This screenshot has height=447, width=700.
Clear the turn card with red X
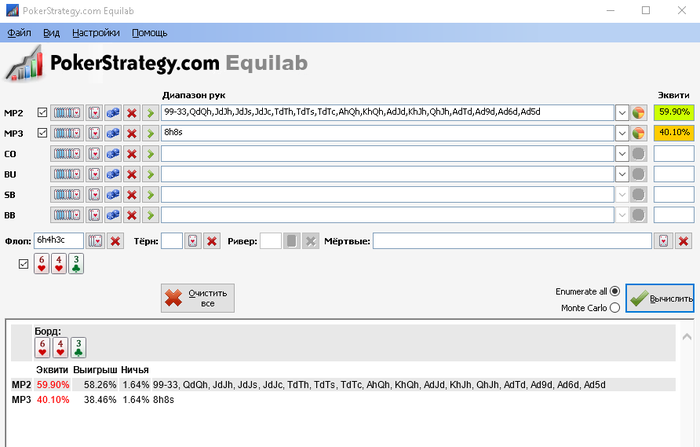pyautogui.click(x=212, y=241)
